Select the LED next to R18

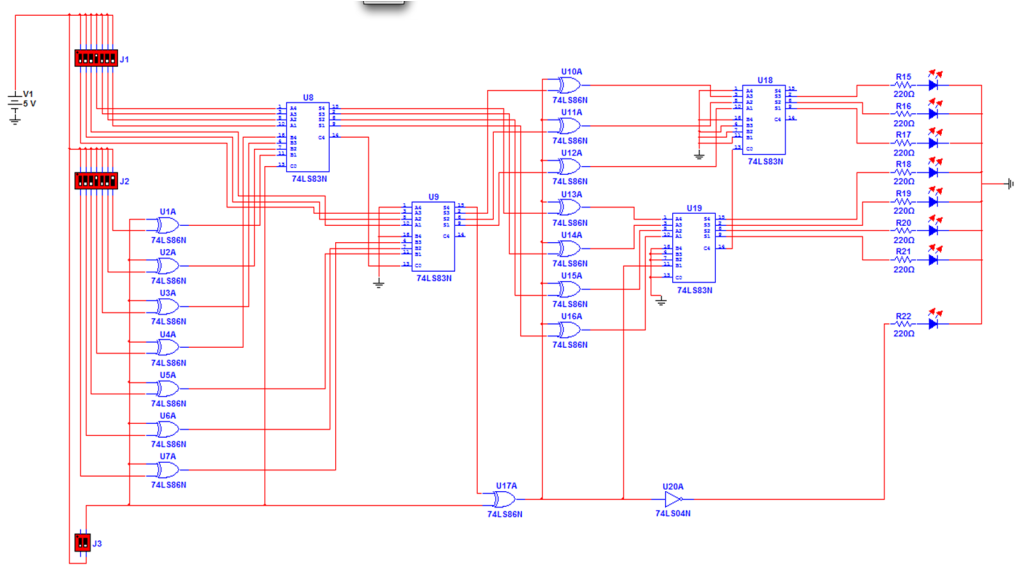tap(934, 168)
